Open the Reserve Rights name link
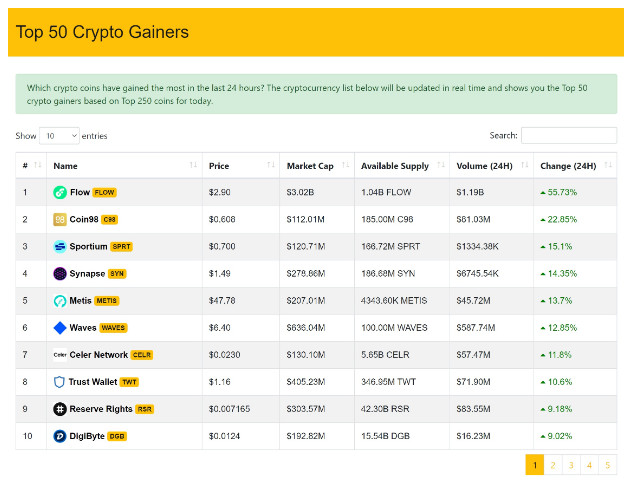This screenshot has width=632, height=482. tap(101, 409)
